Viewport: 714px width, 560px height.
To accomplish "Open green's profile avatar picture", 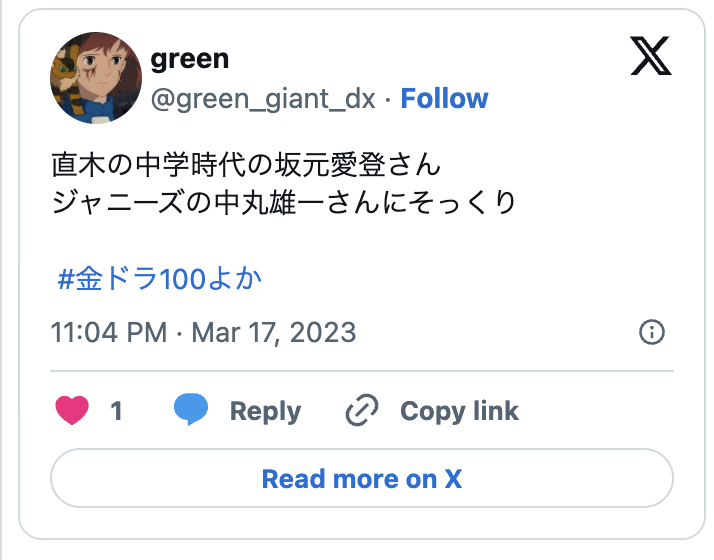I will 96,77.
